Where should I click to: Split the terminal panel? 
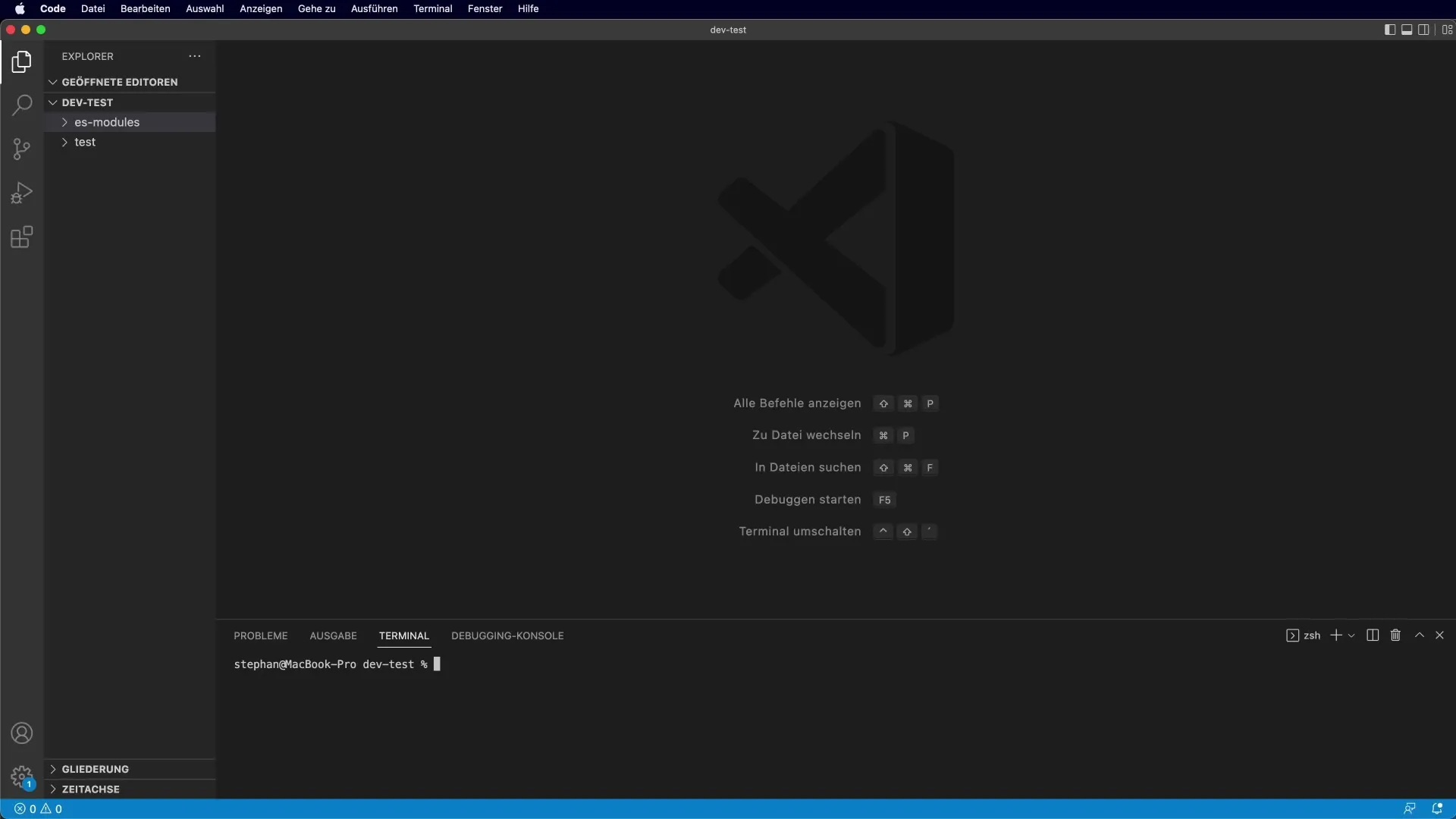tap(1373, 635)
